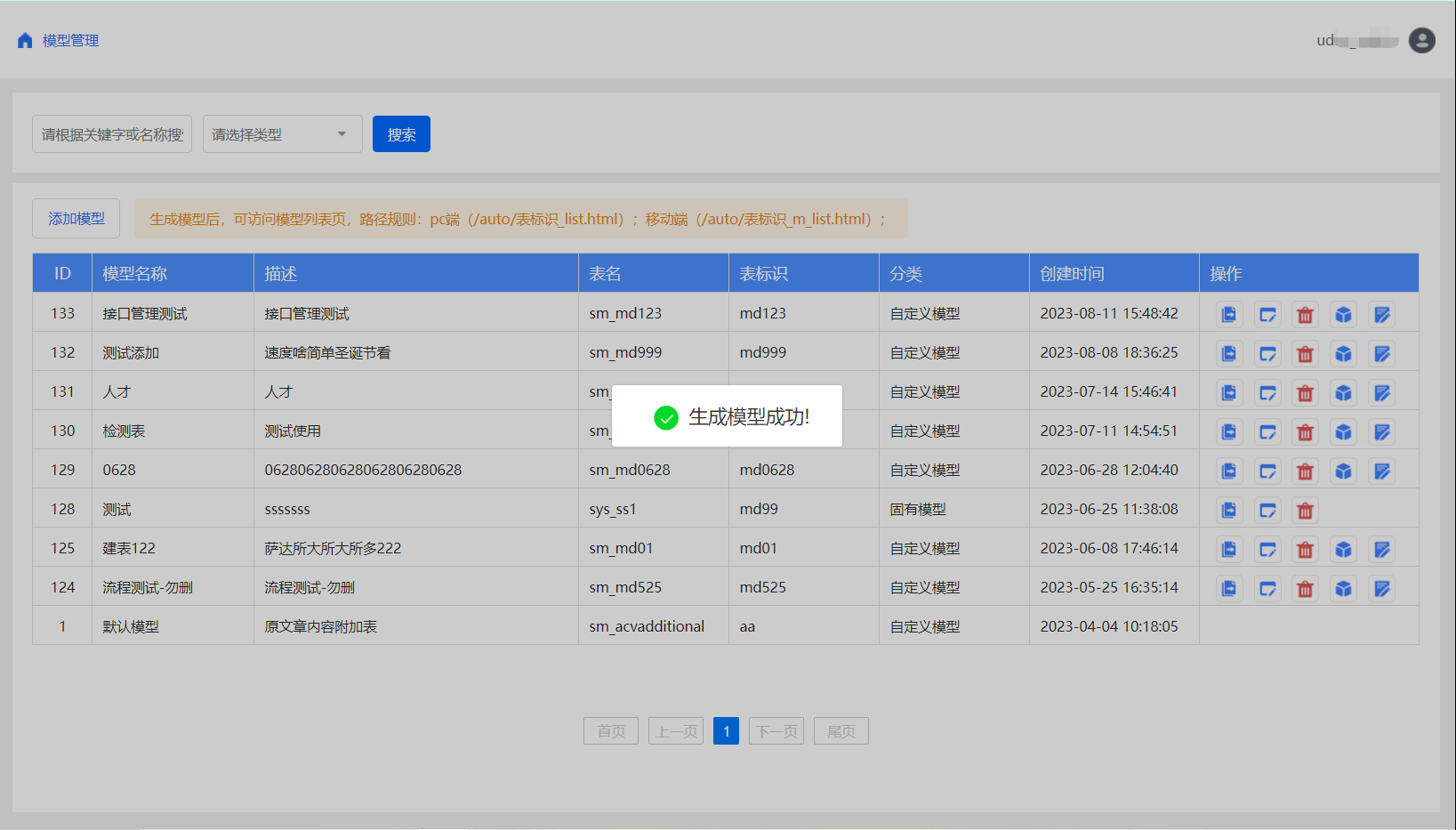
Task: Delete model 128 with the trash icon
Action: pos(1305,510)
